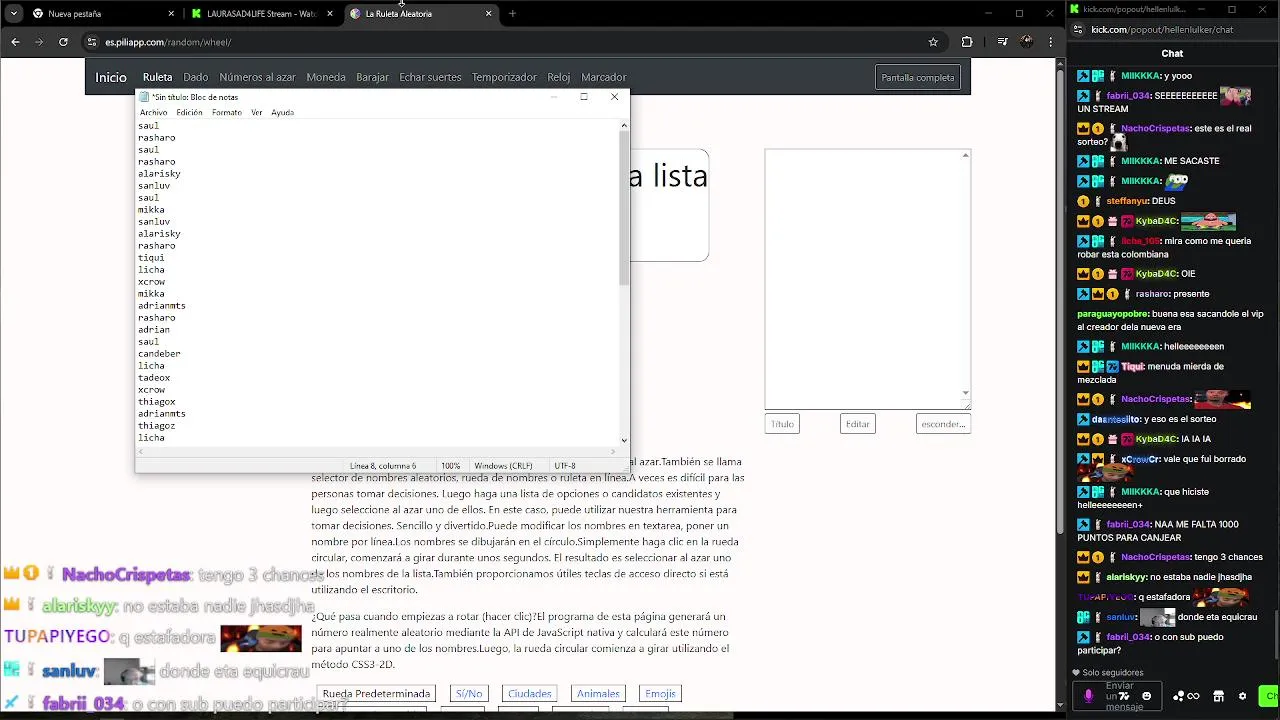Click the '100%' zoom status entry

(451, 466)
